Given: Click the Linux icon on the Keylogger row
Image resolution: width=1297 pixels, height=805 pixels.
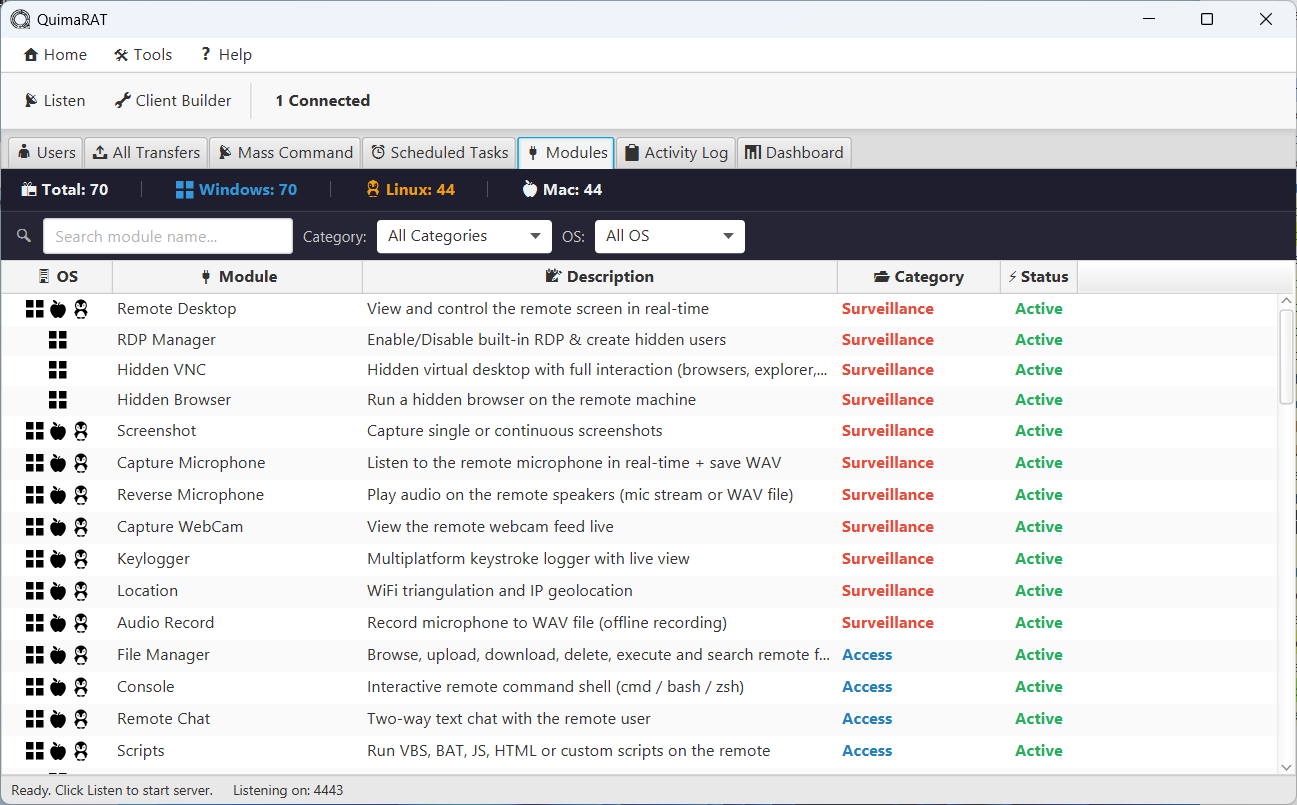Looking at the screenshot, I should [x=80, y=558].
